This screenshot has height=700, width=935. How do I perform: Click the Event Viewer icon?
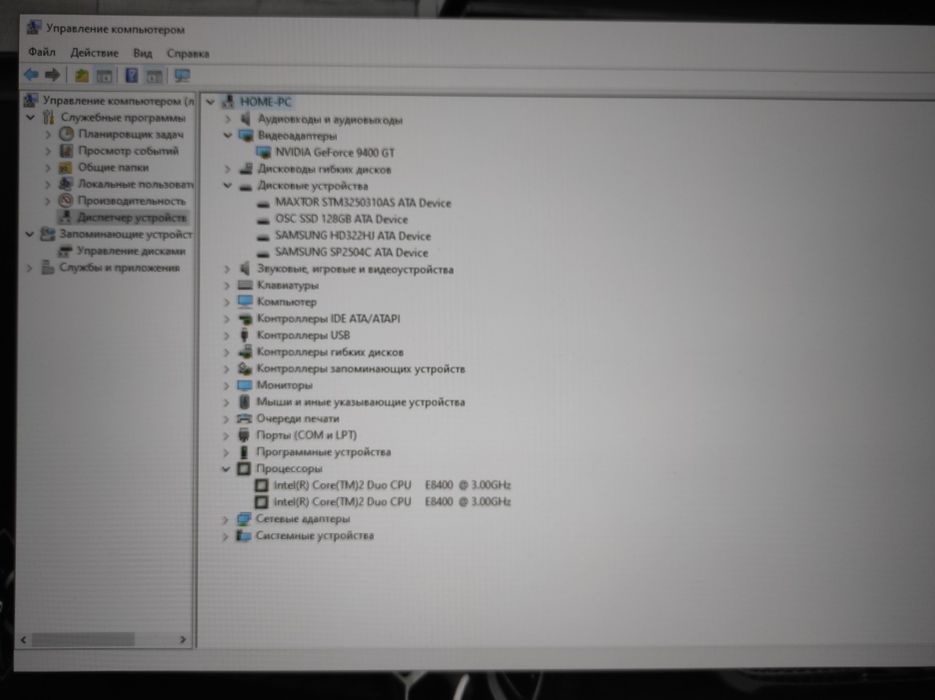66,151
